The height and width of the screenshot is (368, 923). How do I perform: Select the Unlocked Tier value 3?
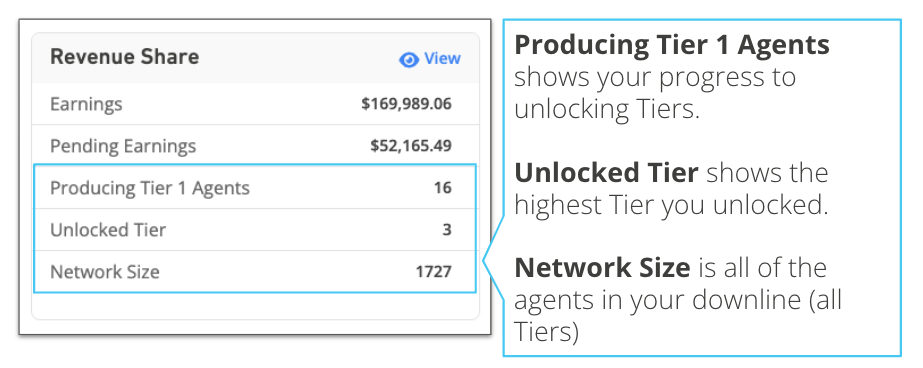coord(447,230)
